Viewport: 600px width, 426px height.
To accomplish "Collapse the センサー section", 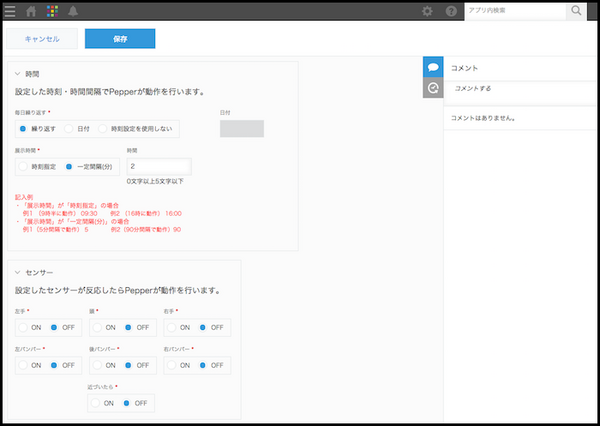I will pyautogui.click(x=18, y=272).
